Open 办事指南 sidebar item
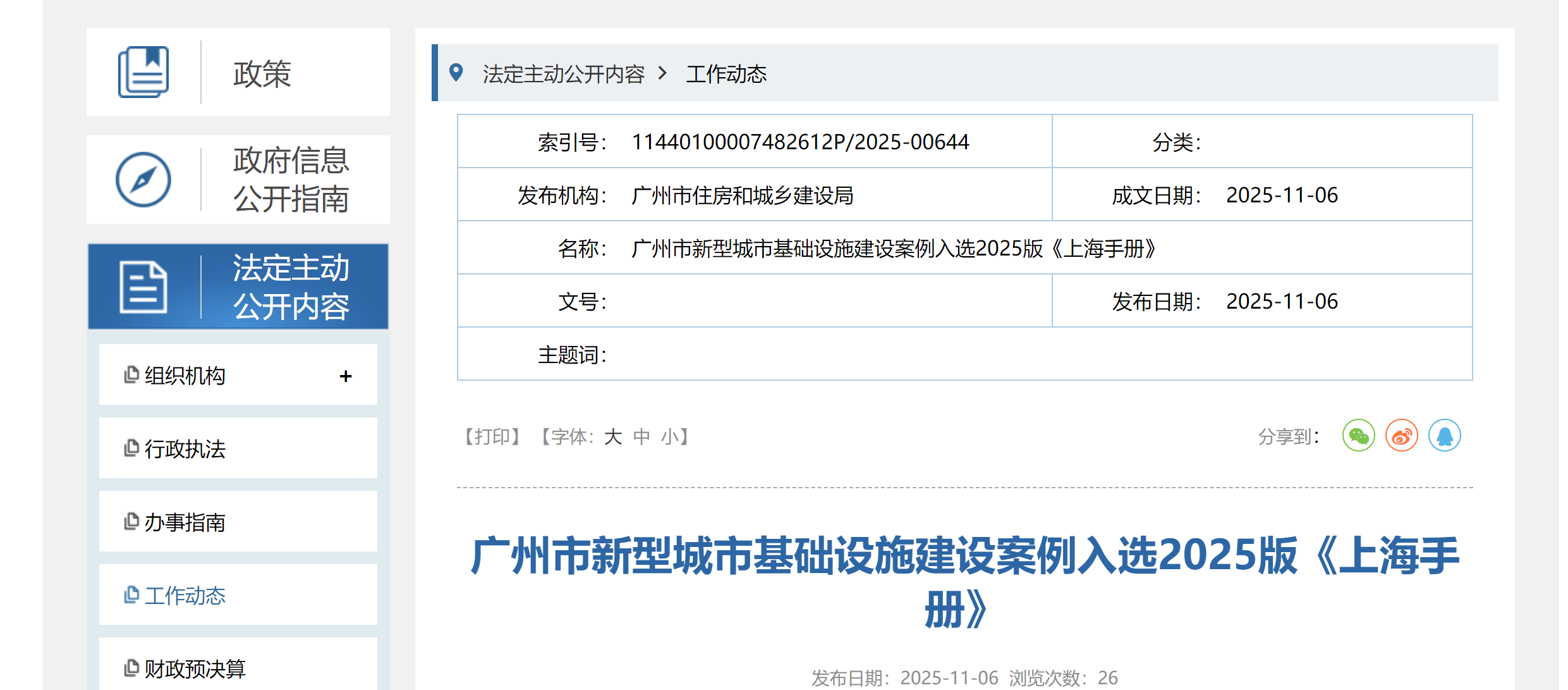This screenshot has width=1568, height=690. click(185, 522)
